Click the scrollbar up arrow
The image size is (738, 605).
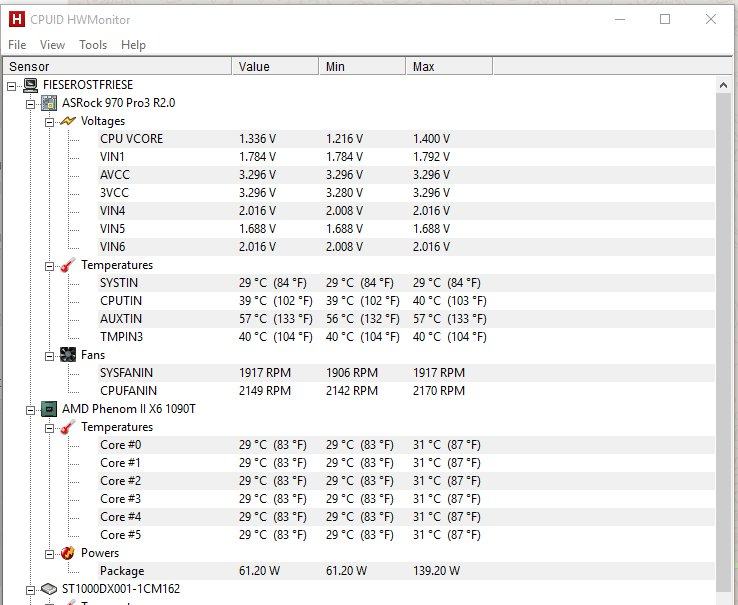click(723, 85)
